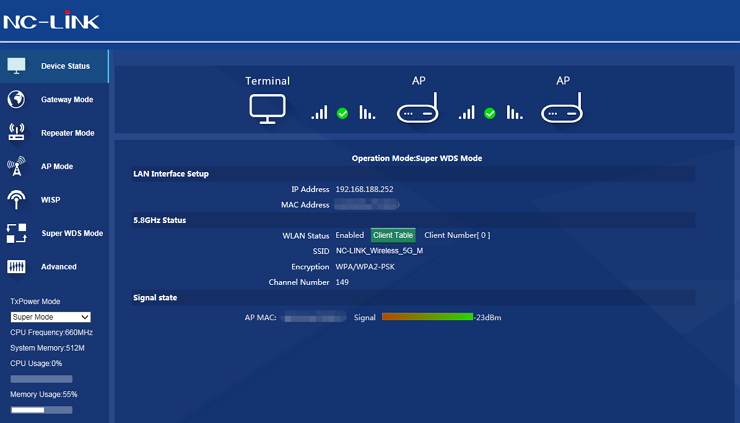This screenshot has height=423, width=740.
Task: Click the -23dBm signal value
Action: 488,317
